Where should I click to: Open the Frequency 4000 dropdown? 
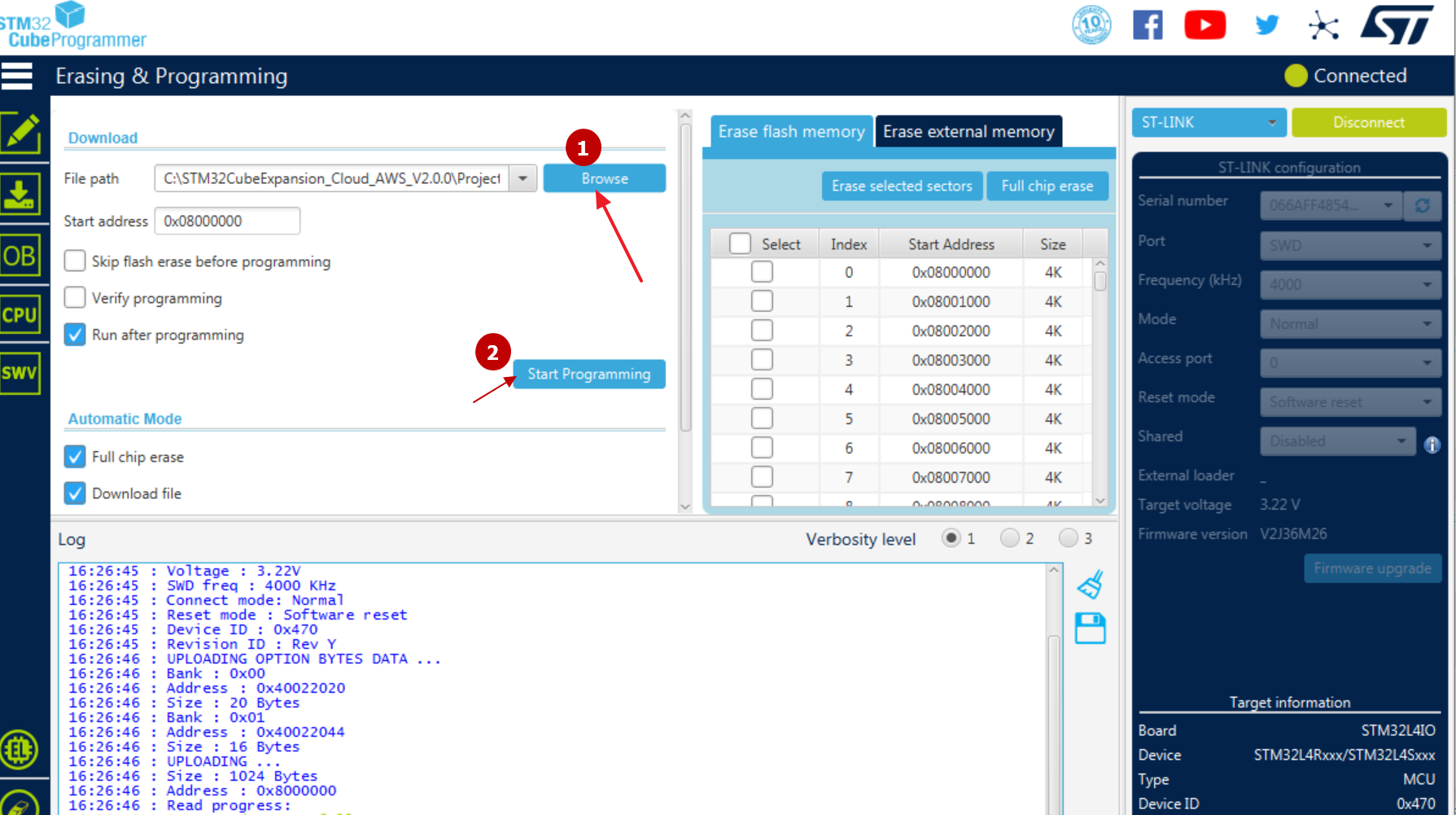[1350, 284]
